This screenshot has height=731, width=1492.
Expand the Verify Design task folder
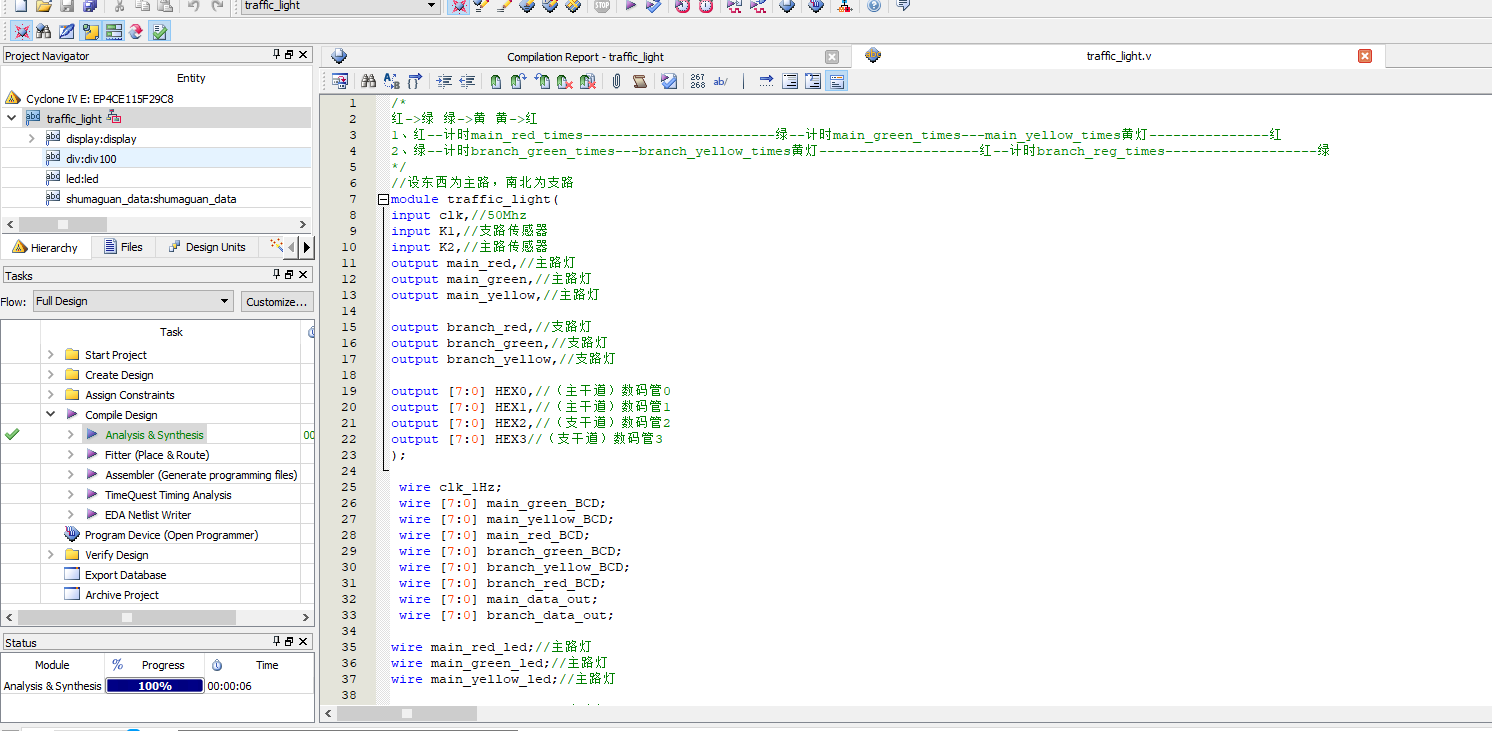pyautogui.click(x=51, y=554)
